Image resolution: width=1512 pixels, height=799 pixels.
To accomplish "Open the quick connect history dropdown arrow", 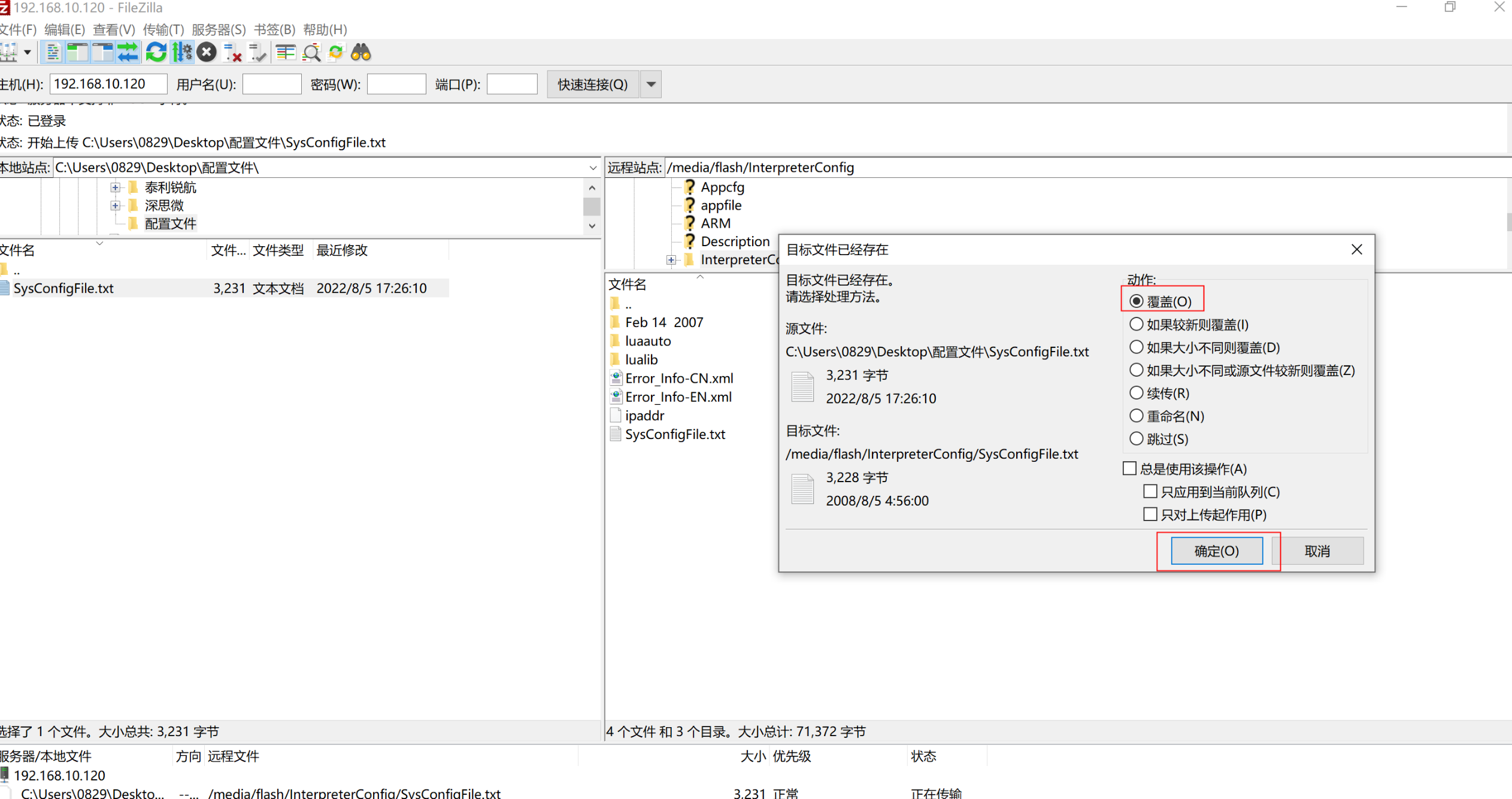I will tap(651, 84).
